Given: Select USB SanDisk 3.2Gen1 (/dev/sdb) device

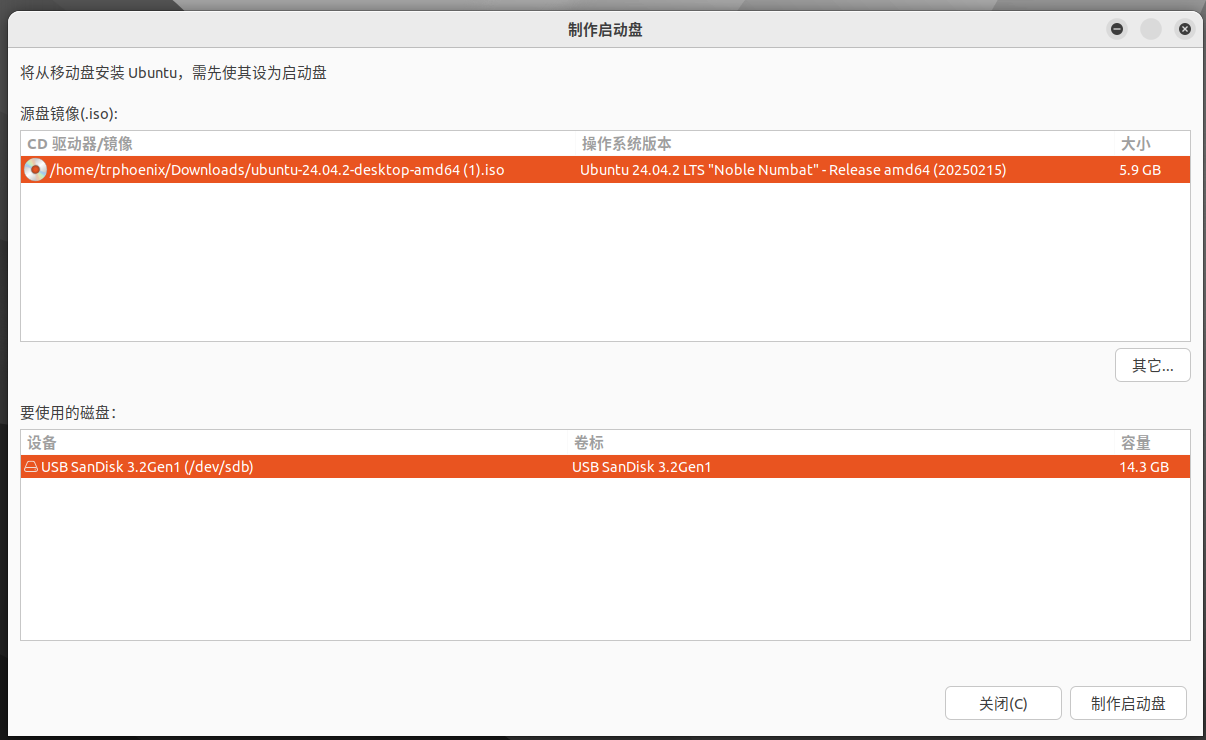Looking at the screenshot, I should 147,467.
